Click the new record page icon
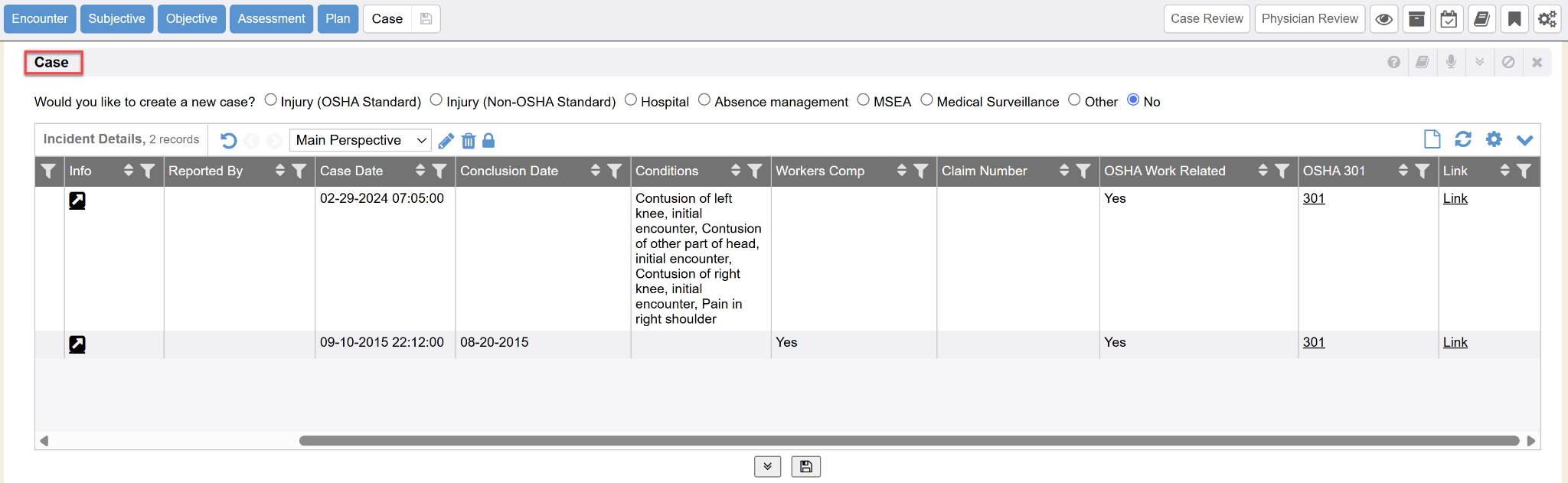 (x=1432, y=139)
